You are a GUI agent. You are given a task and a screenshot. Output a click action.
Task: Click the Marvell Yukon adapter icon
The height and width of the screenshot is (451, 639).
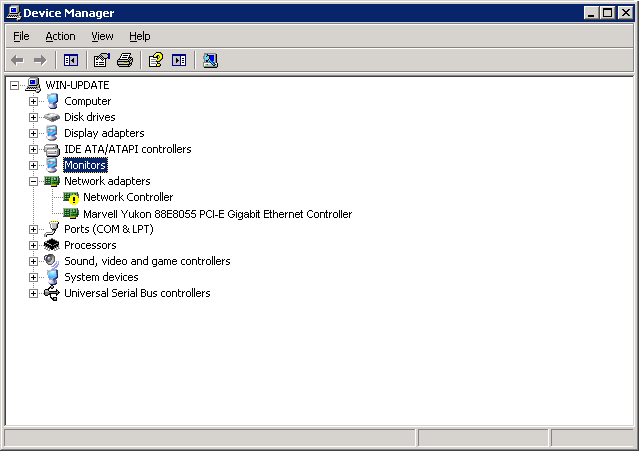click(x=71, y=213)
